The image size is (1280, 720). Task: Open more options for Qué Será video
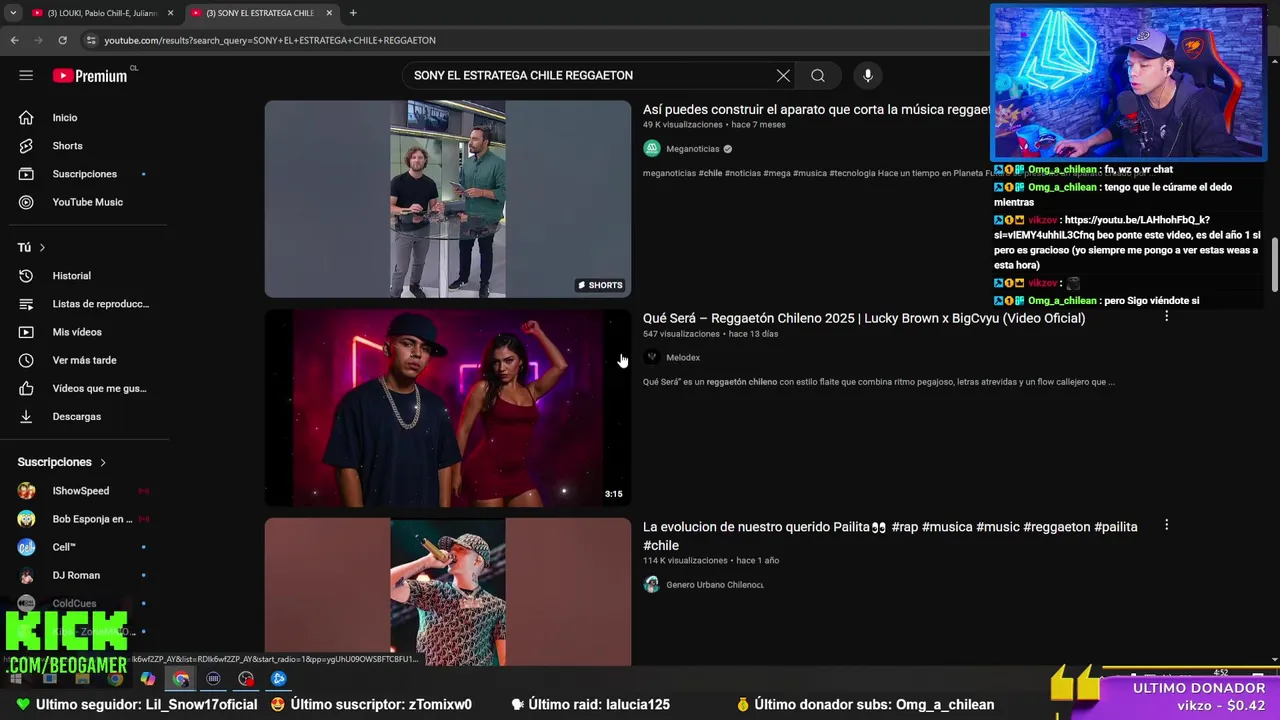click(1166, 317)
